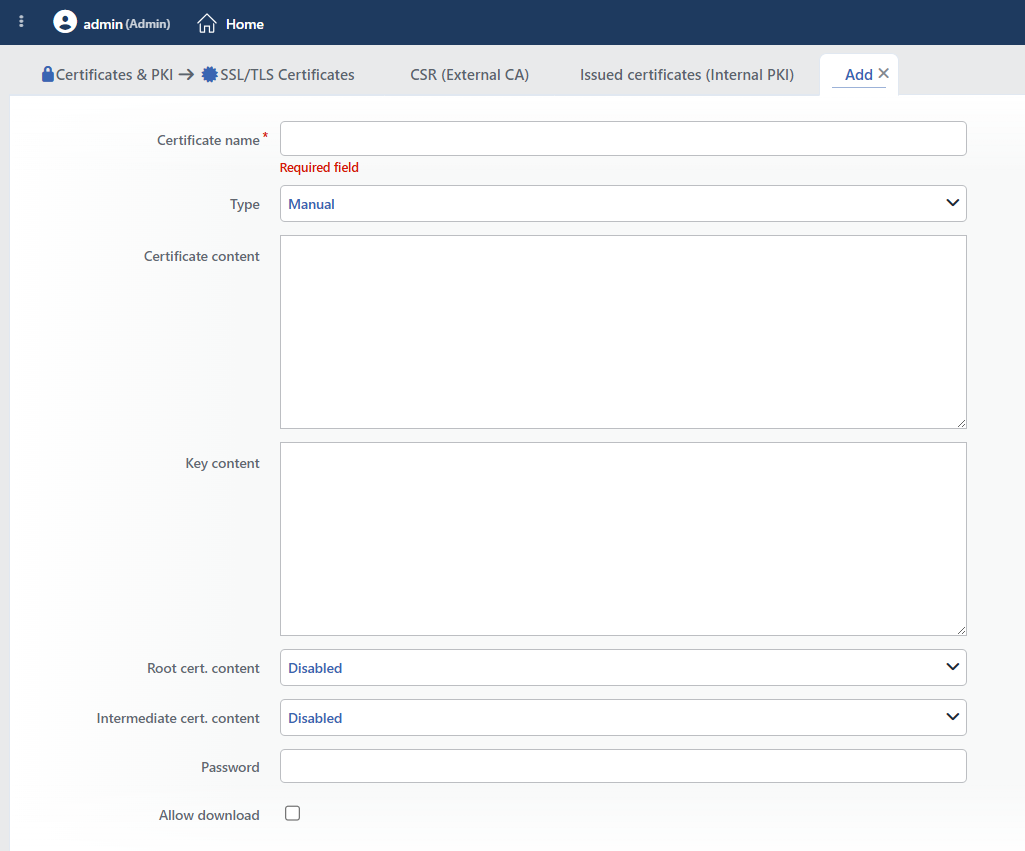This screenshot has height=851, width=1025.
Task: Open Certificates & PKI breadcrumb link
Action: 114,75
